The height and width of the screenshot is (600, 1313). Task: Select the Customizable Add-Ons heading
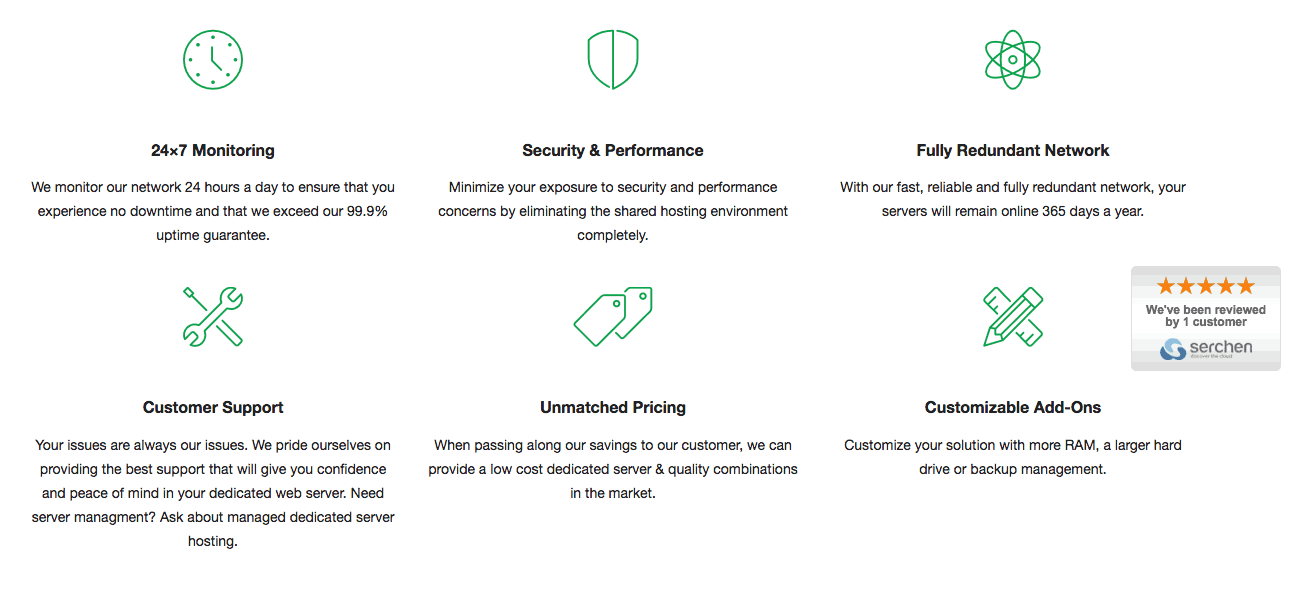coord(1013,408)
